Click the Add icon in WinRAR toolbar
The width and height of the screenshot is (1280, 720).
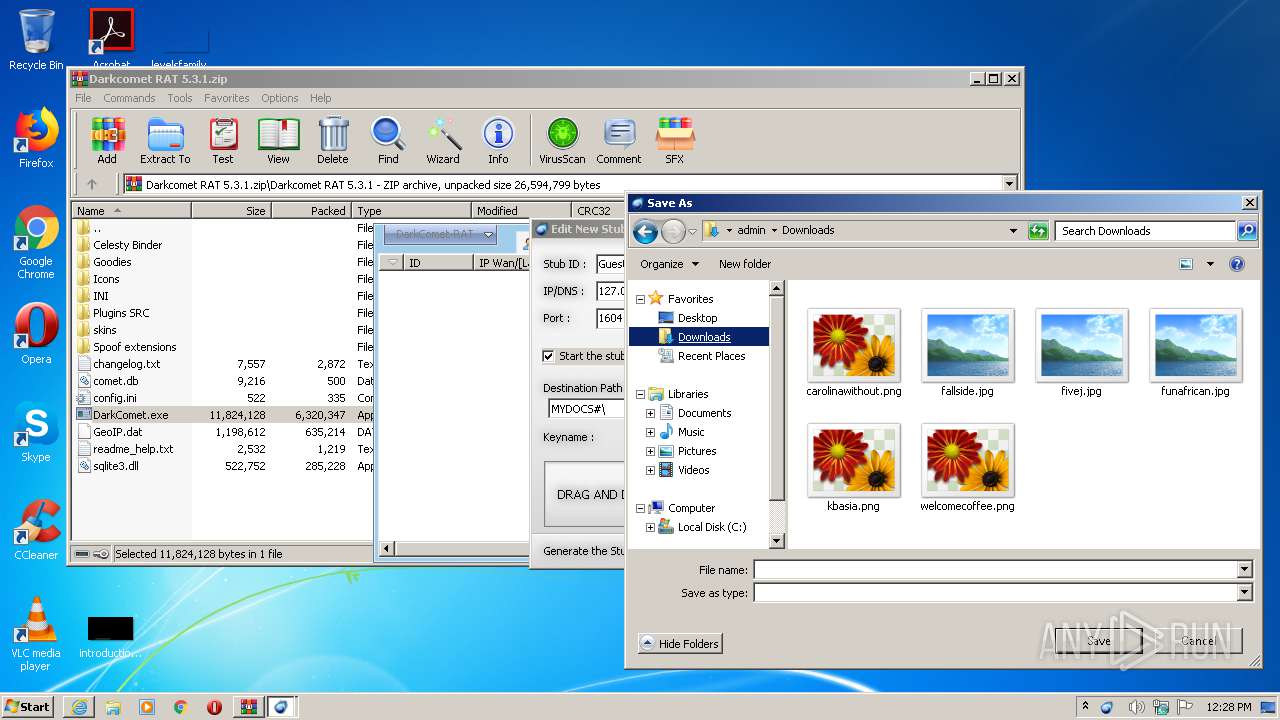(107, 141)
